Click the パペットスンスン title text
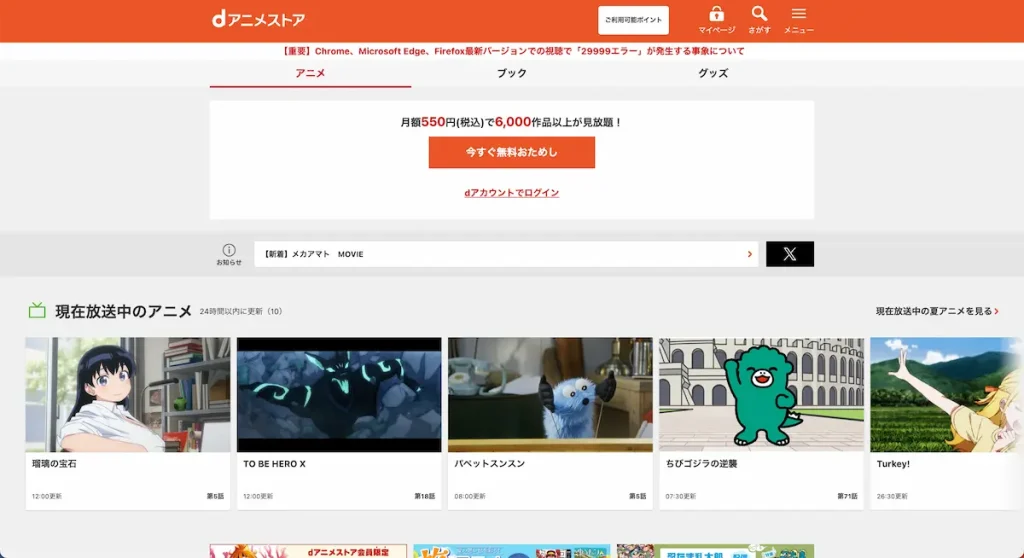 490,464
